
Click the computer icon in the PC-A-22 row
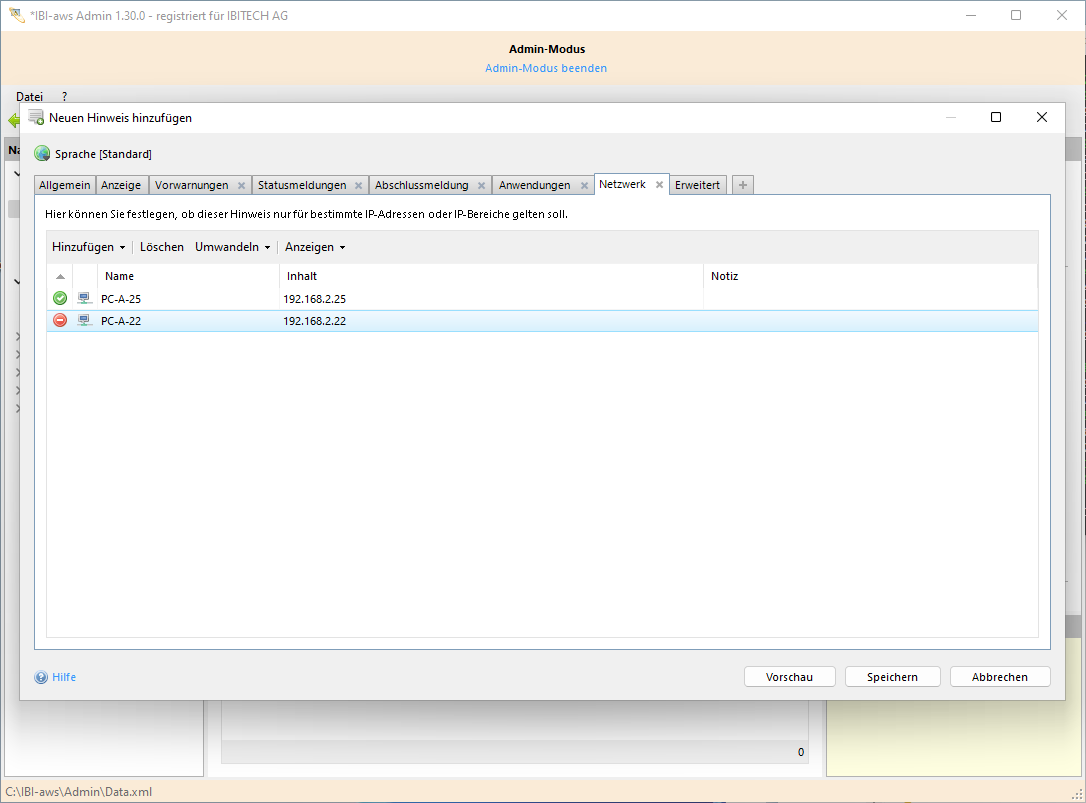85,321
